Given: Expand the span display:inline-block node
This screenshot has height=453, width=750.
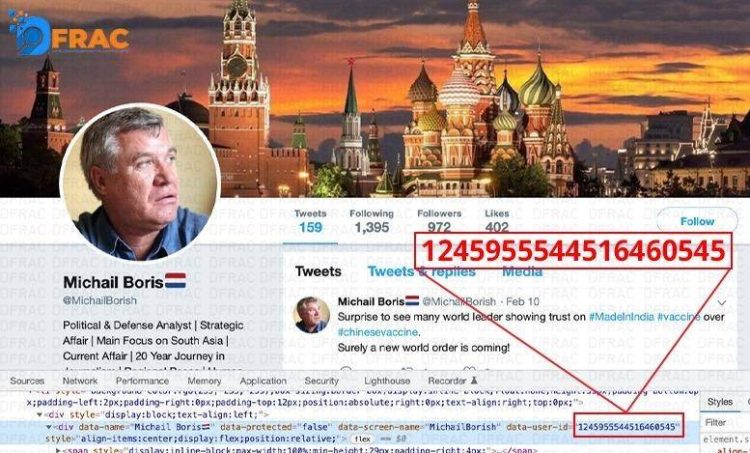Looking at the screenshot, I should tap(58, 450).
